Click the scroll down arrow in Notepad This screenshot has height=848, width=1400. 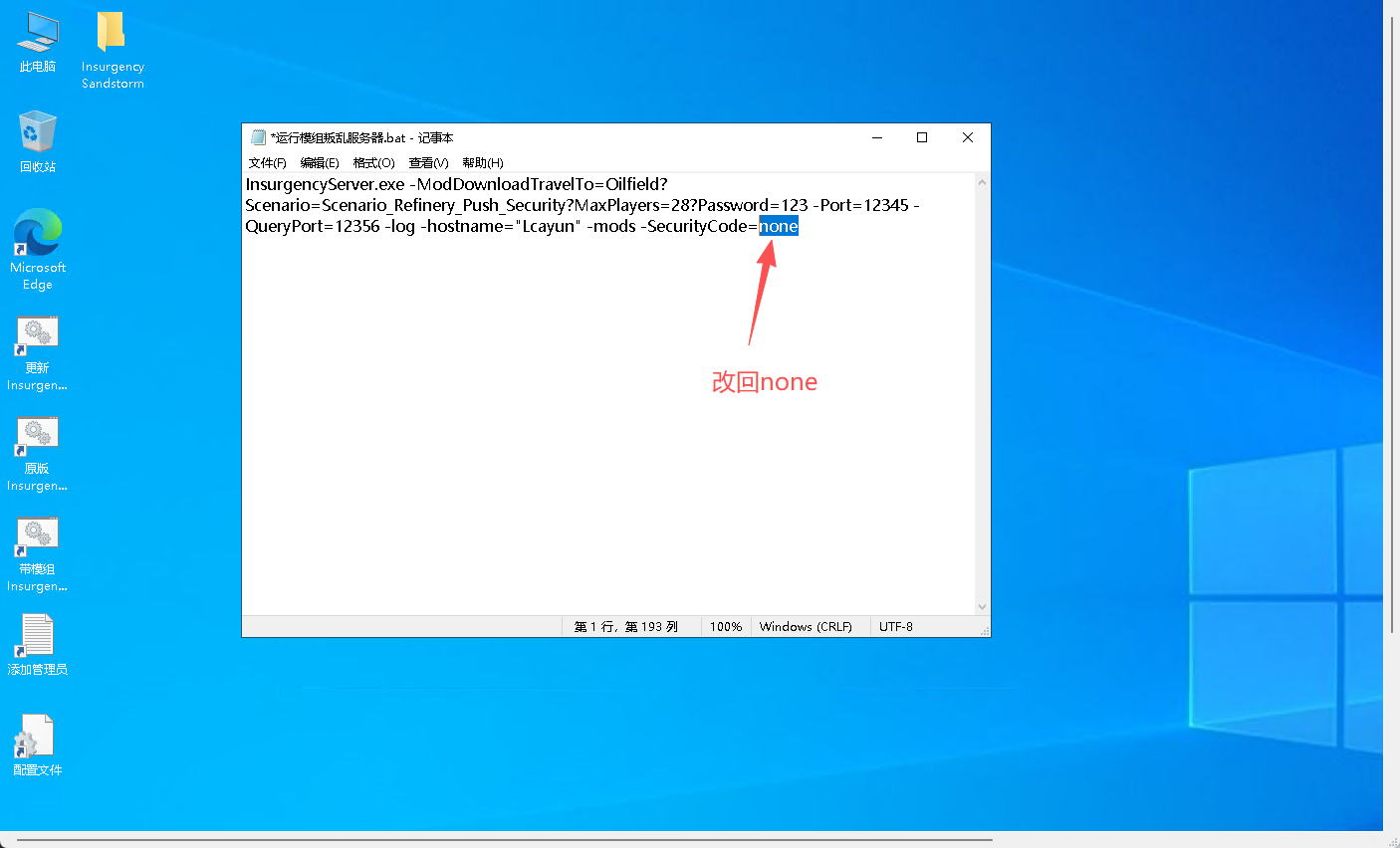point(982,607)
